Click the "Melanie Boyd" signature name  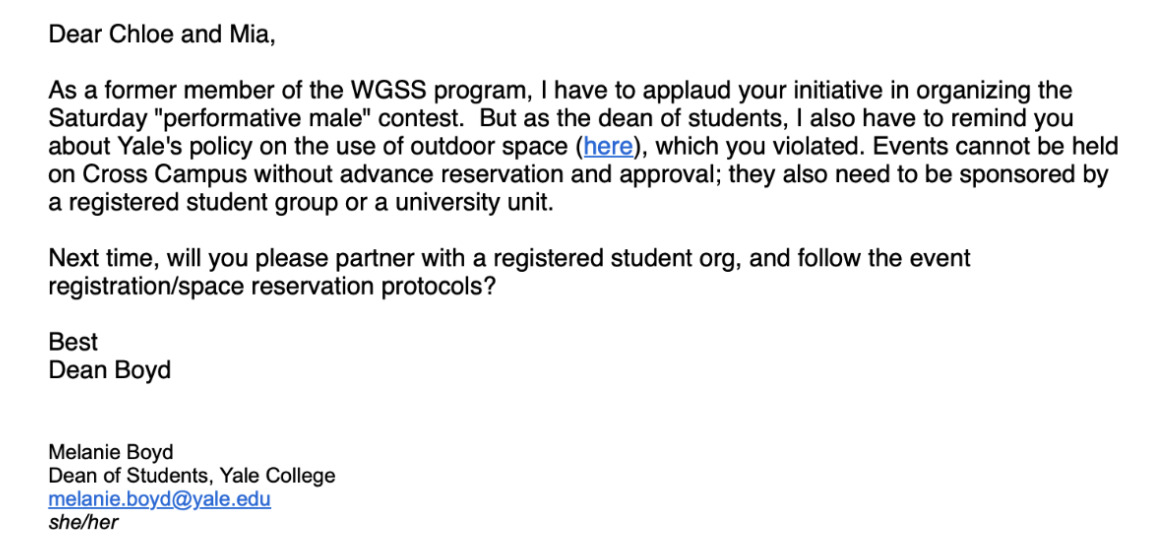point(111,452)
